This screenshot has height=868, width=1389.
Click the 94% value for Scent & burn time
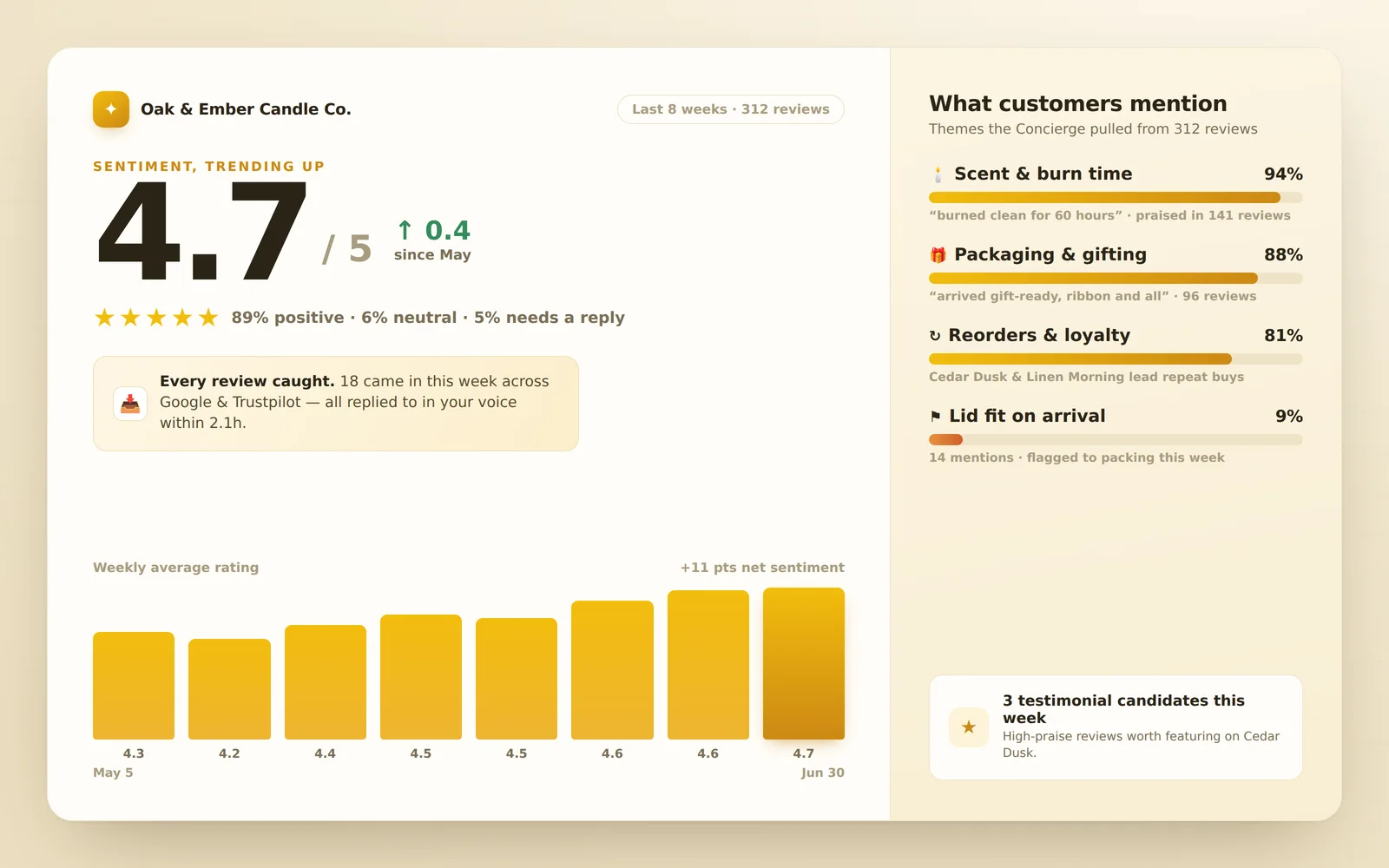pos(1283,174)
